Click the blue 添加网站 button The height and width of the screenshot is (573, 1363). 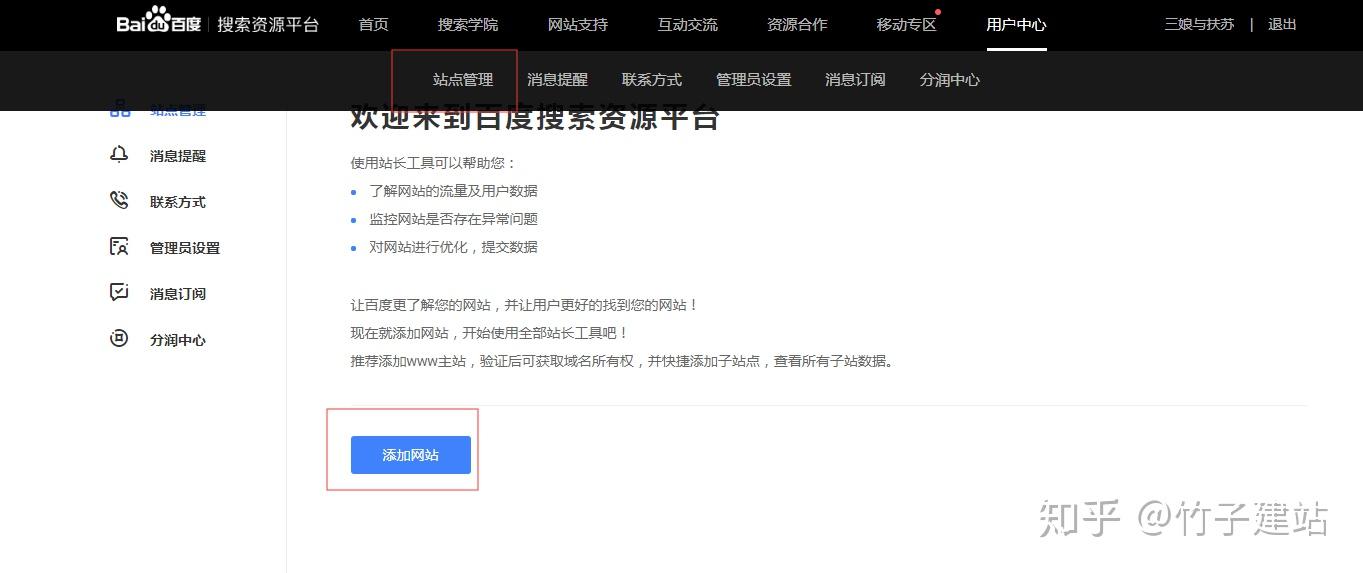411,455
